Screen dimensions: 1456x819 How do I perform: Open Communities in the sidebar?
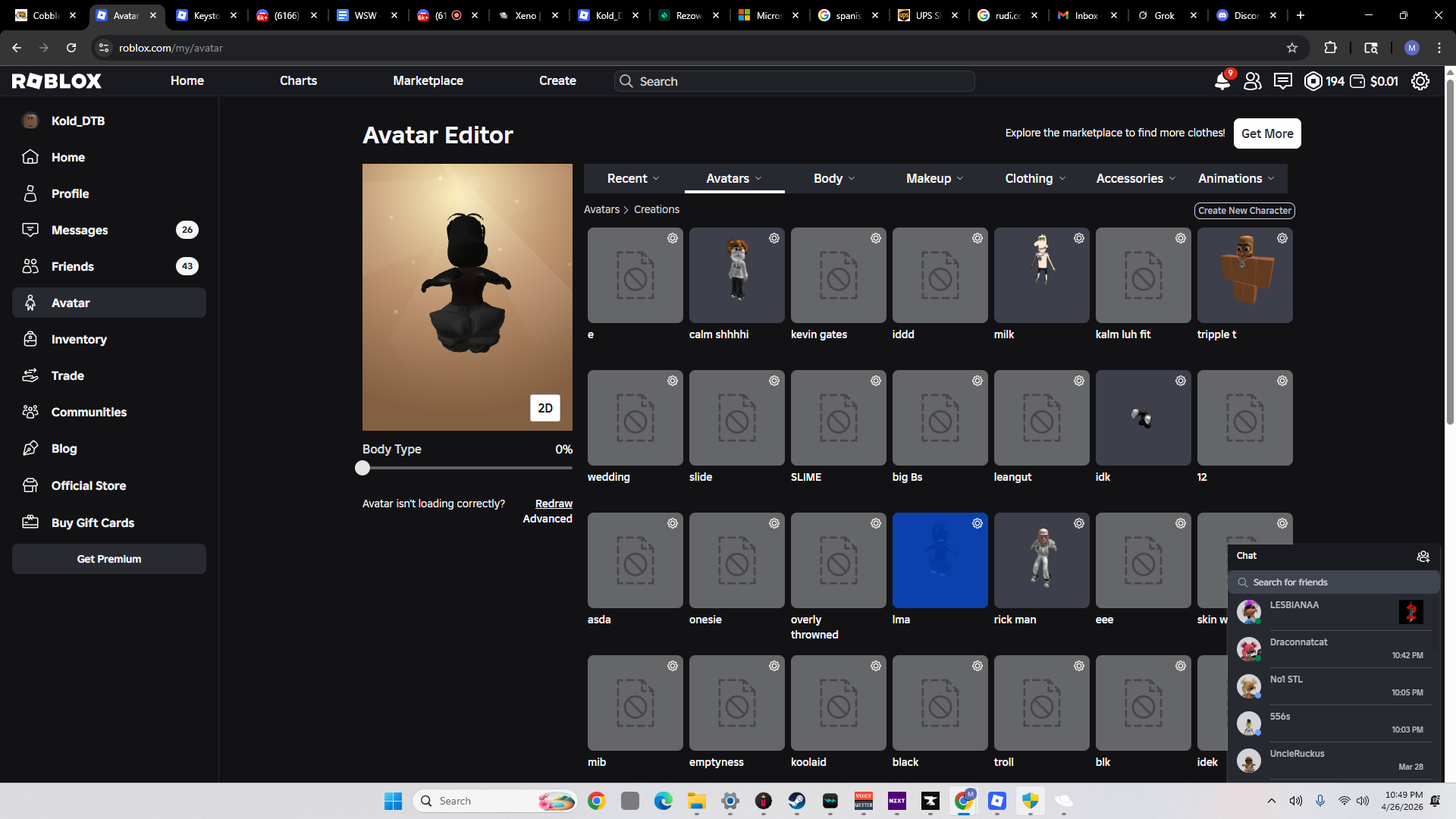pyautogui.click(x=109, y=412)
